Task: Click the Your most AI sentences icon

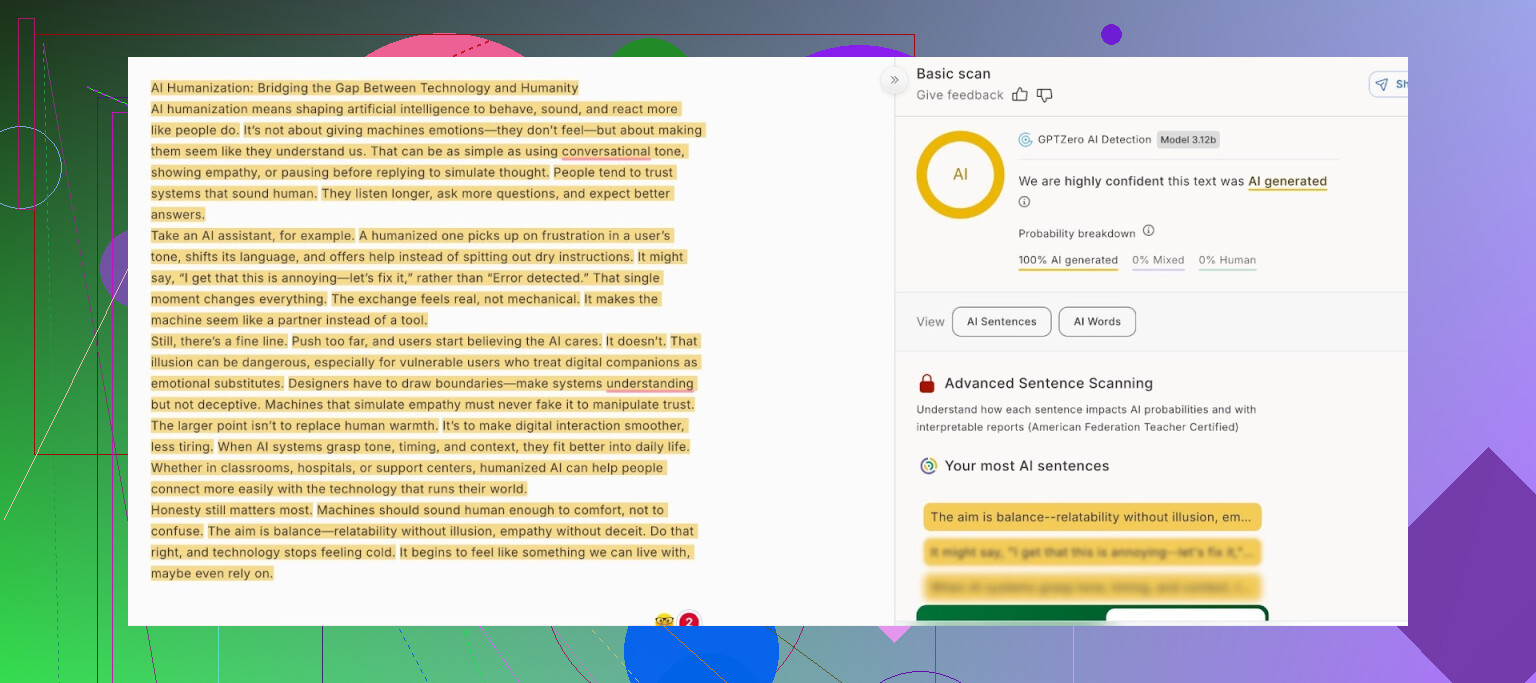Action: [x=928, y=466]
